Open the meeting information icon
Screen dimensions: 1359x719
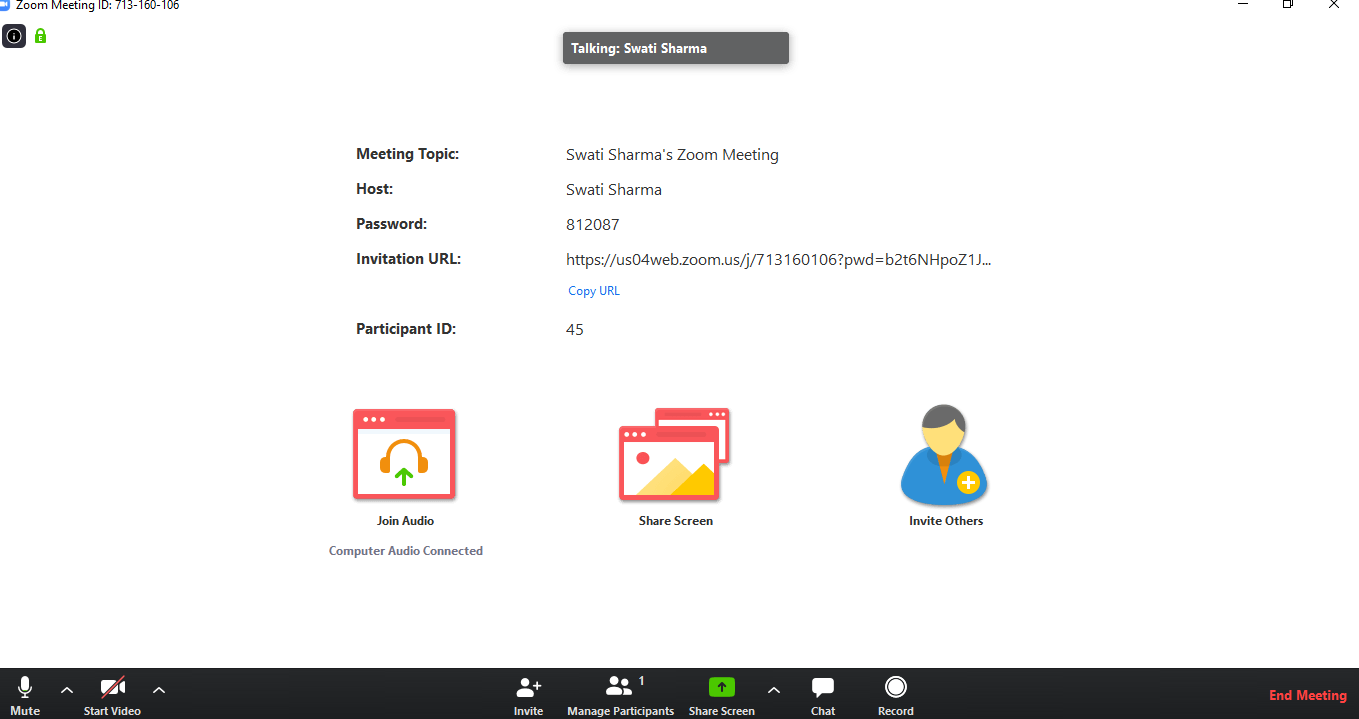(x=14, y=36)
